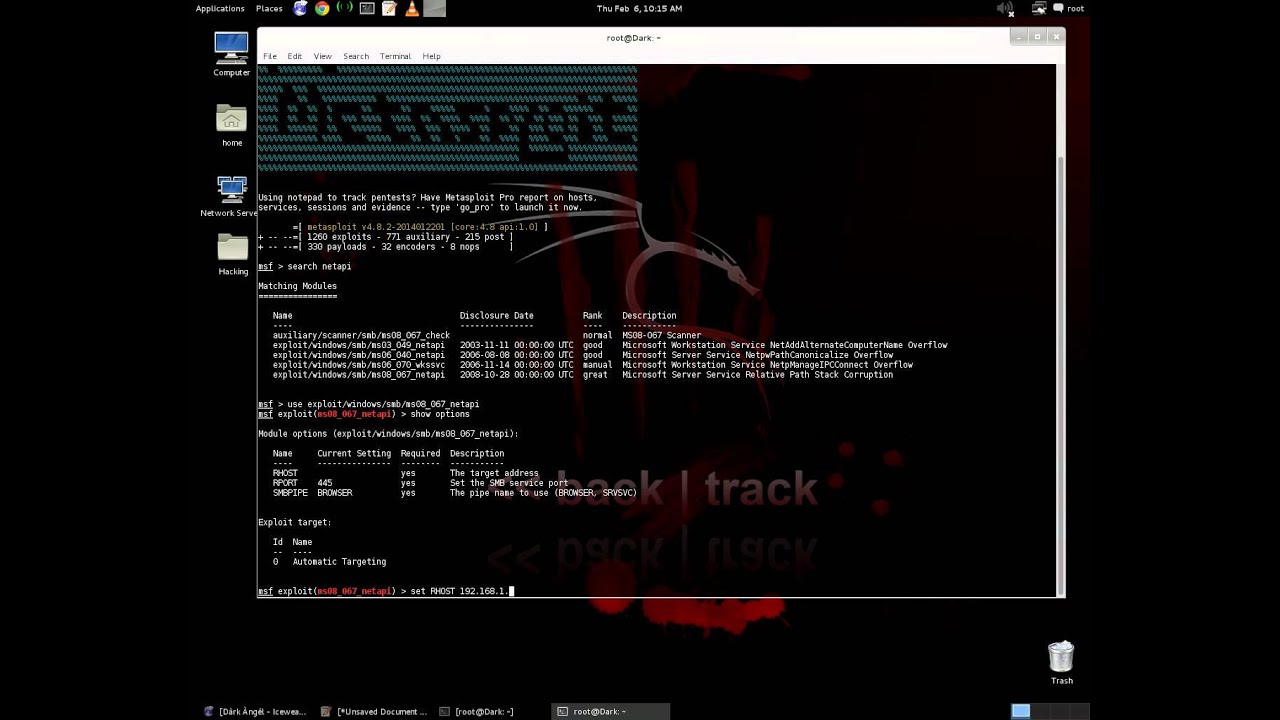This screenshot has height=720, width=1280.
Task: Open the network connections tray icon
Action: [1039, 8]
